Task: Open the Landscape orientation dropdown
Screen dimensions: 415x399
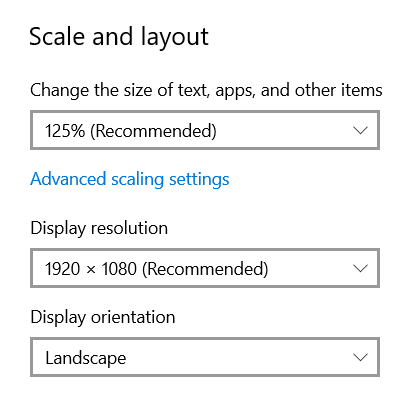Action: tap(205, 357)
